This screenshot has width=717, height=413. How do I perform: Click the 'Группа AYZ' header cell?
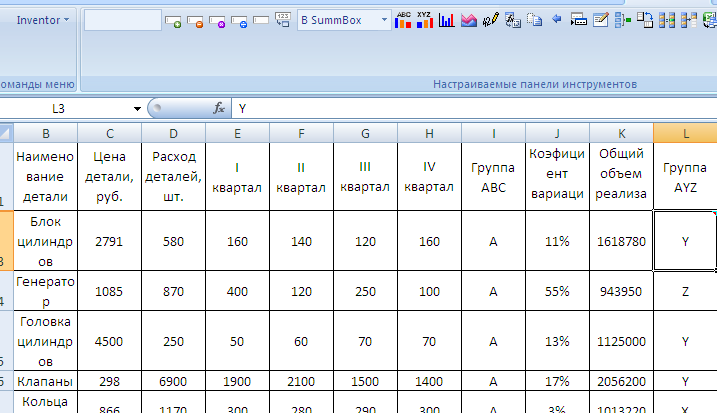[x=685, y=177]
